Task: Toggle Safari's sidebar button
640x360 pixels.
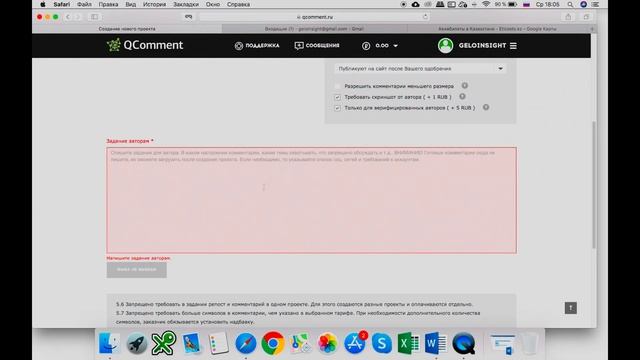Action: 94,17
